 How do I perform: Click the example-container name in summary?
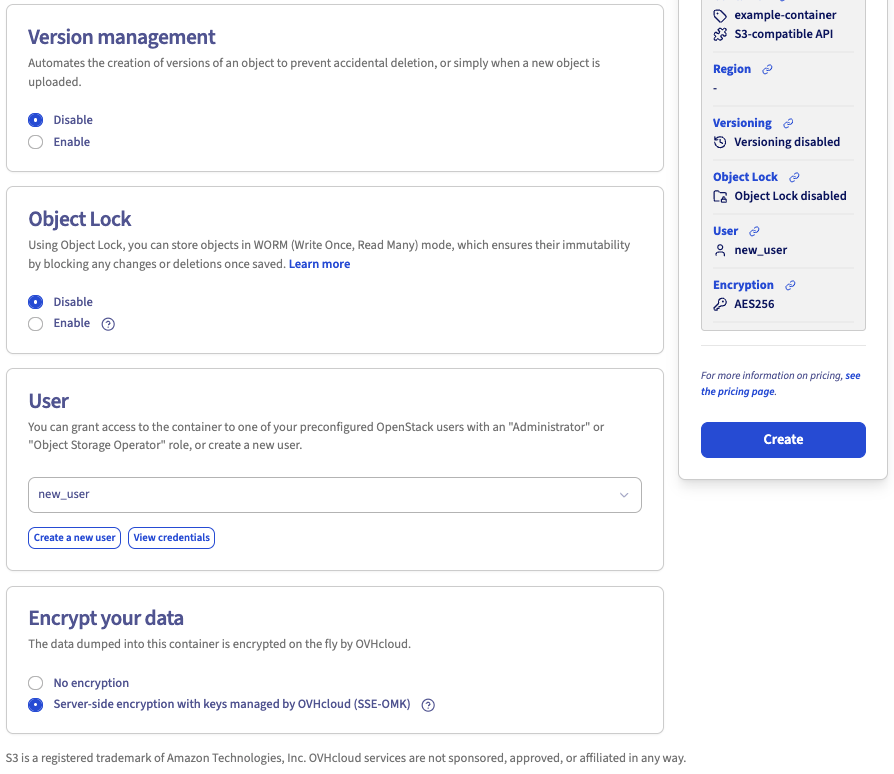pos(785,15)
